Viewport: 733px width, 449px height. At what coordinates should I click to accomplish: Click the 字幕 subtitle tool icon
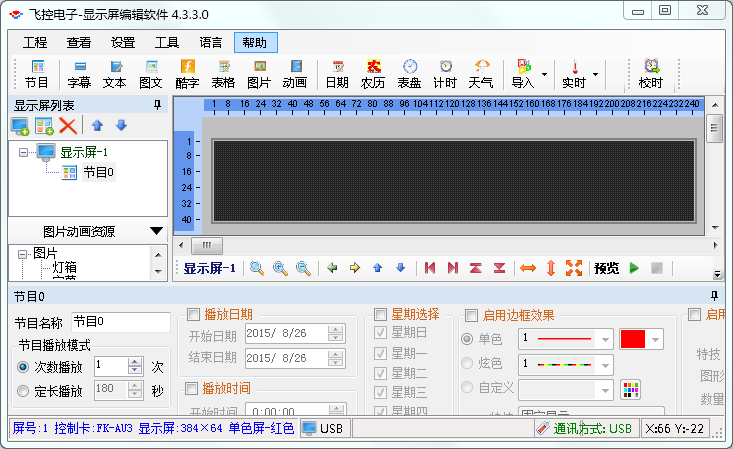tap(79, 73)
